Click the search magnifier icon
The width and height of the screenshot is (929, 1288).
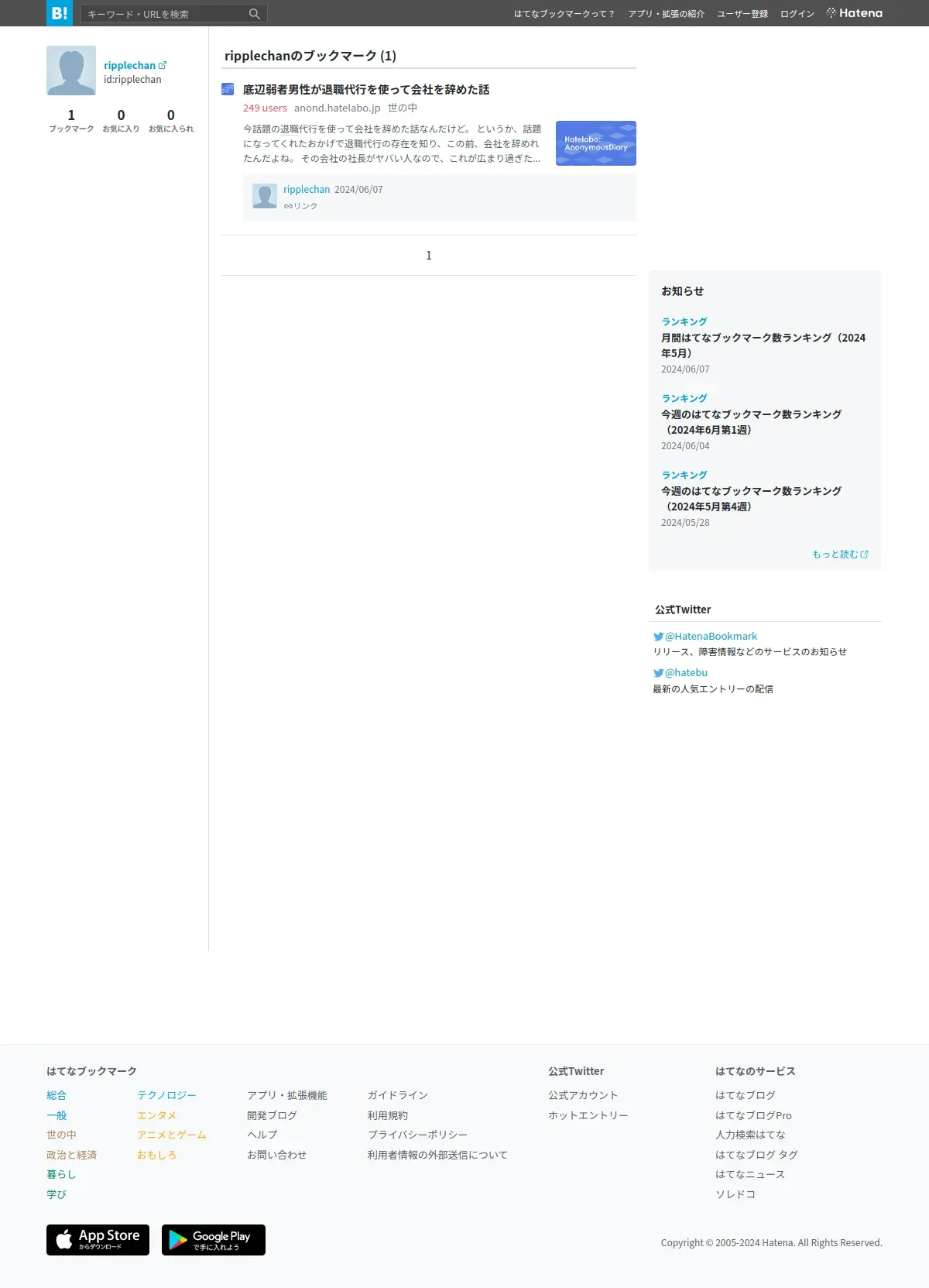pyautogui.click(x=254, y=14)
